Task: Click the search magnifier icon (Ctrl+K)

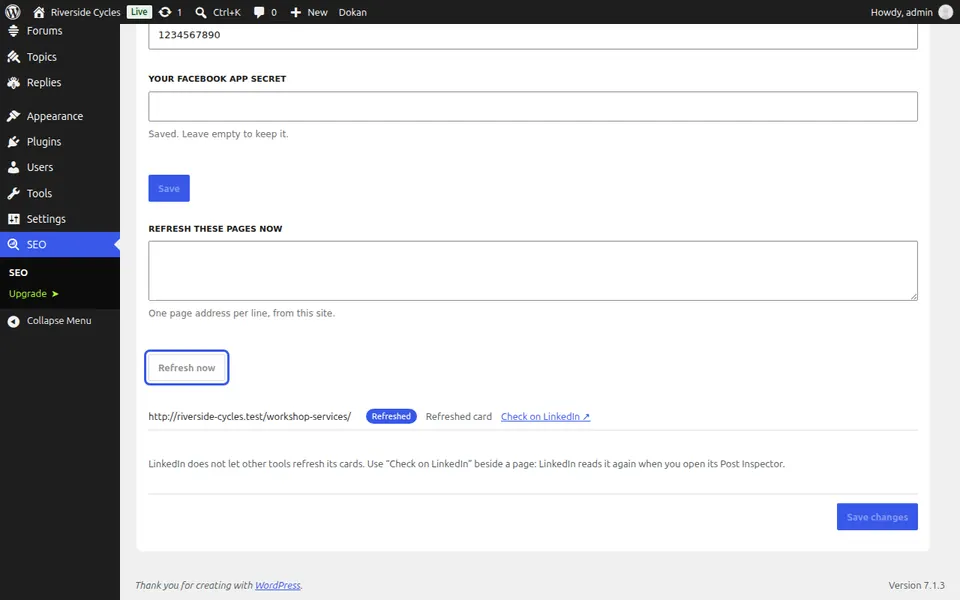Action: click(x=201, y=12)
